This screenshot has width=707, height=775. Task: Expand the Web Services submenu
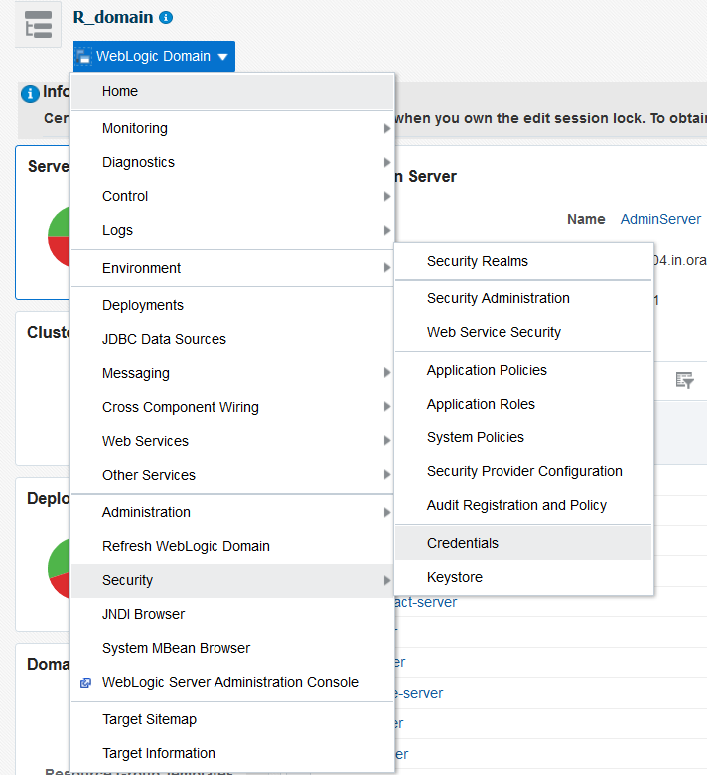tap(386, 441)
